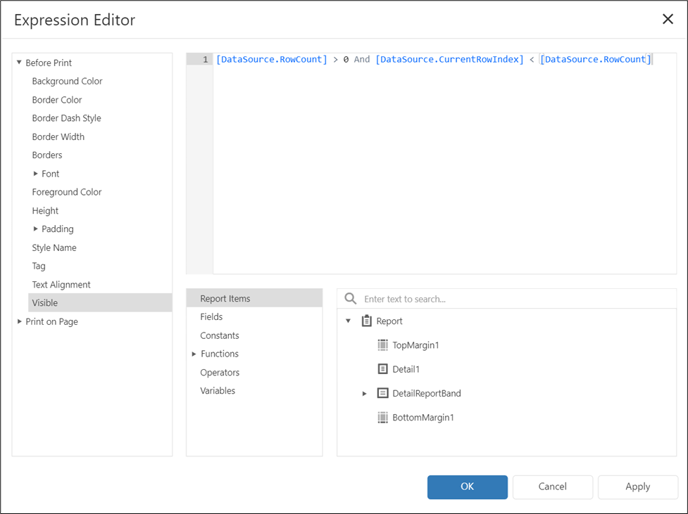Focus the 'Enter text to search' field
This screenshot has width=688, height=514.
pyautogui.click(x=518, y=299)
